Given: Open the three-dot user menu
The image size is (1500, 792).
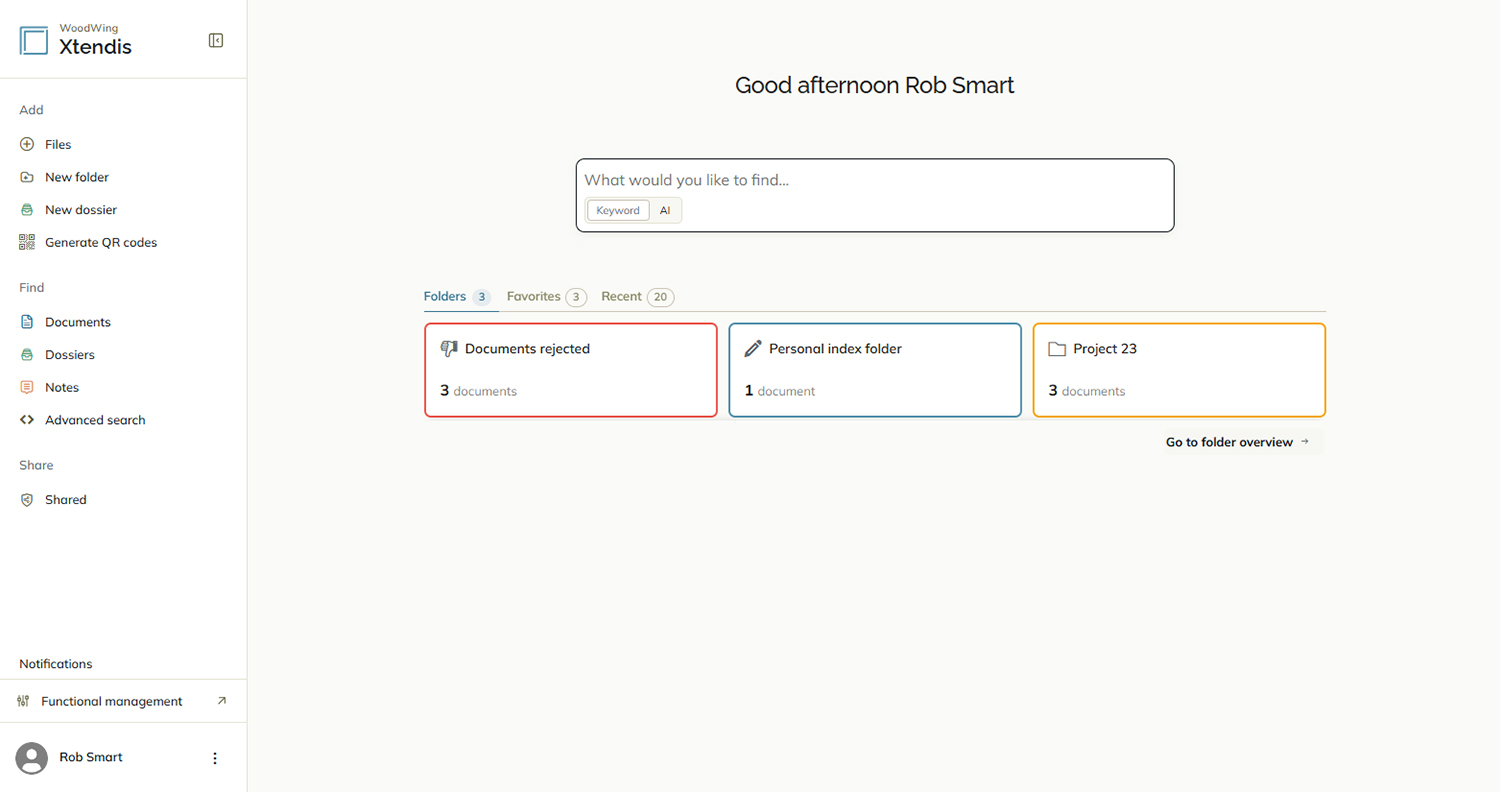Looking at the screenshot, I should (214, 758).
